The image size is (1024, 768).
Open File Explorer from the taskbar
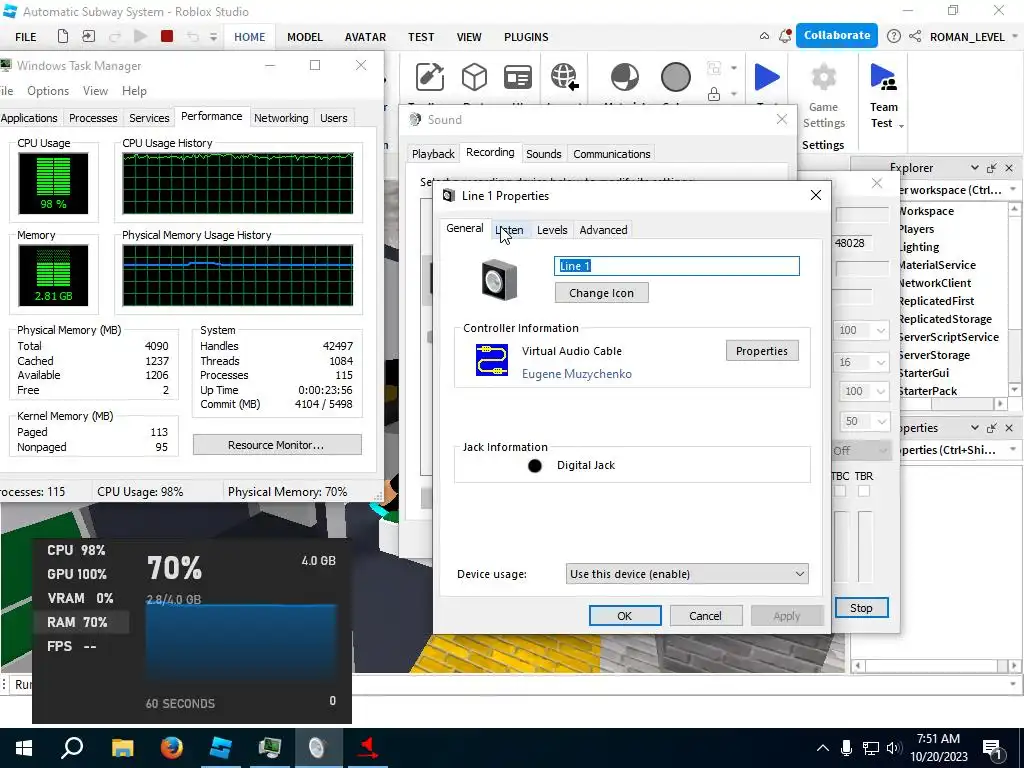pyautogui.click(x=122, y=748)
